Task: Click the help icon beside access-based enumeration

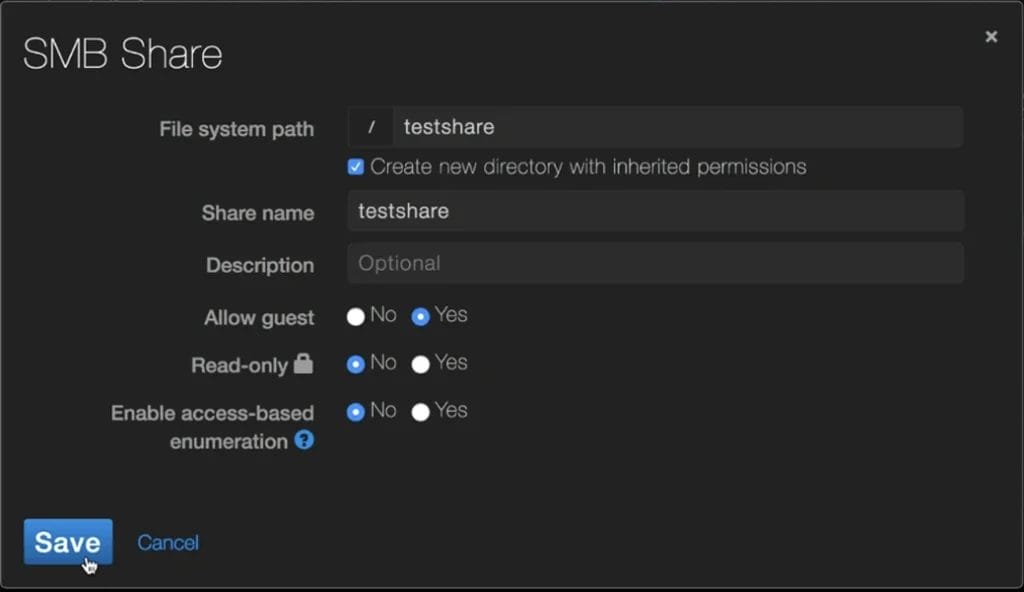Action: point(304,440)
